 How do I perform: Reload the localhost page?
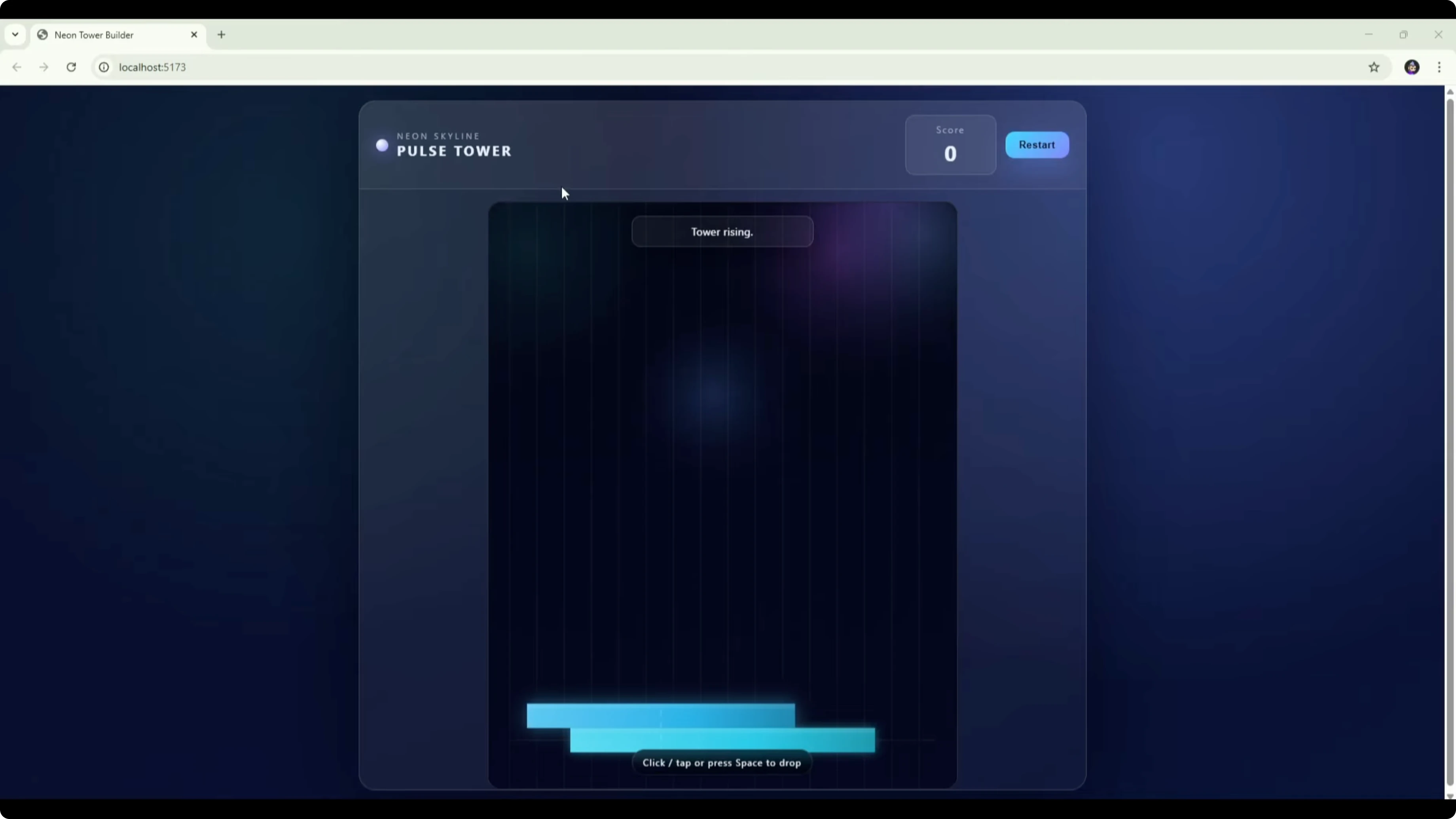tap(71, 67)
